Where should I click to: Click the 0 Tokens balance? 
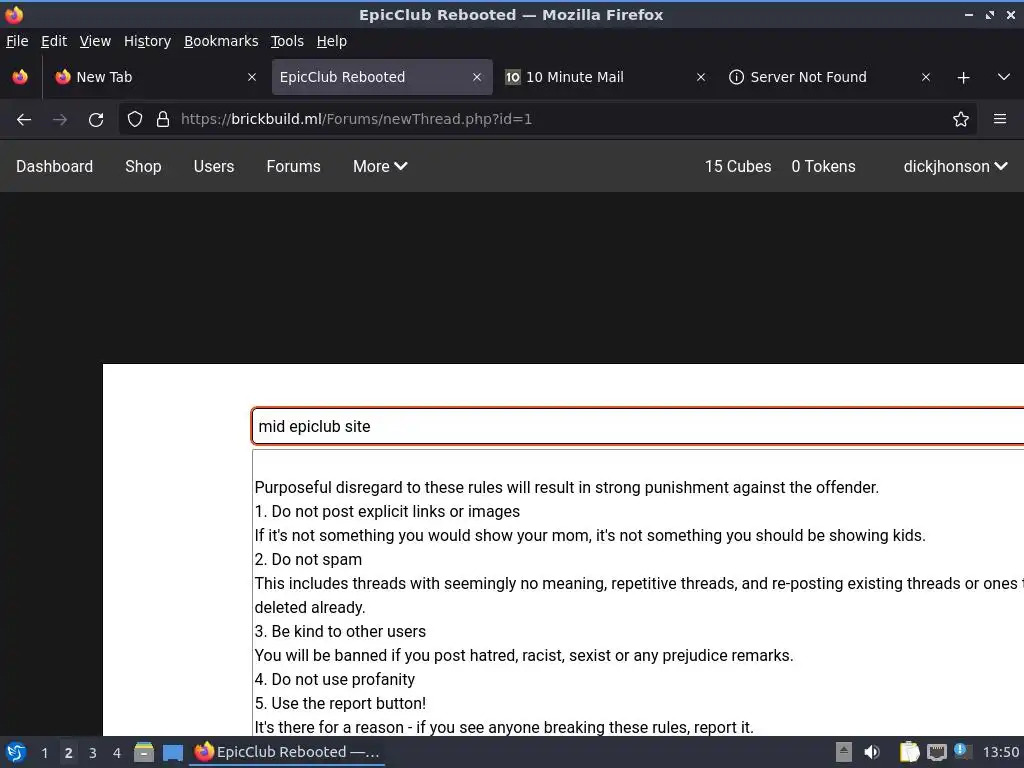[x=824, y=167]
